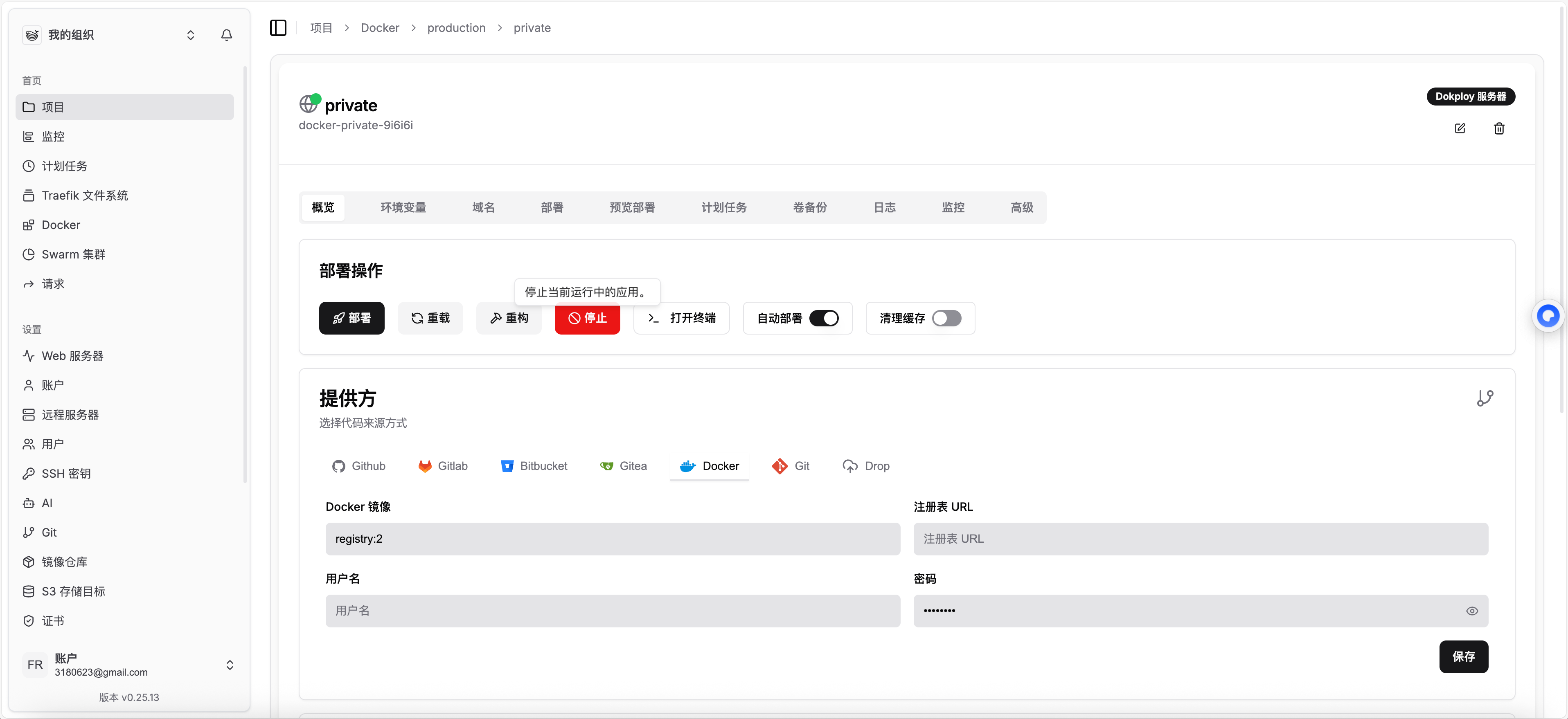Open the floating chat assistant icon
Image resolution: width=1568 pixels, height=719 pixels.
pyautogui.click(x=1548, y=316)
